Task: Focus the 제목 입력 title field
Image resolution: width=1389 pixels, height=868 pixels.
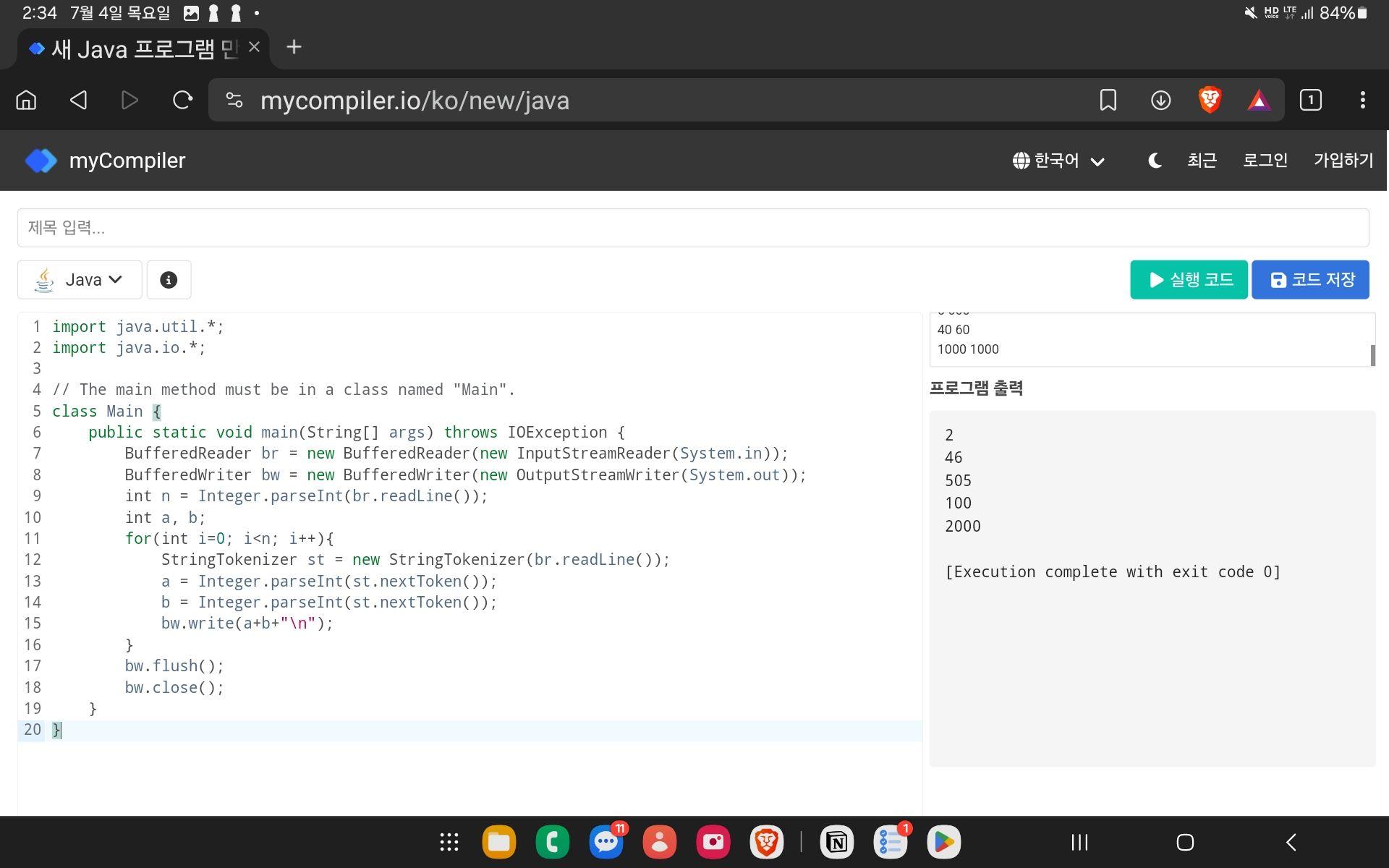Action: click(693, 228)
